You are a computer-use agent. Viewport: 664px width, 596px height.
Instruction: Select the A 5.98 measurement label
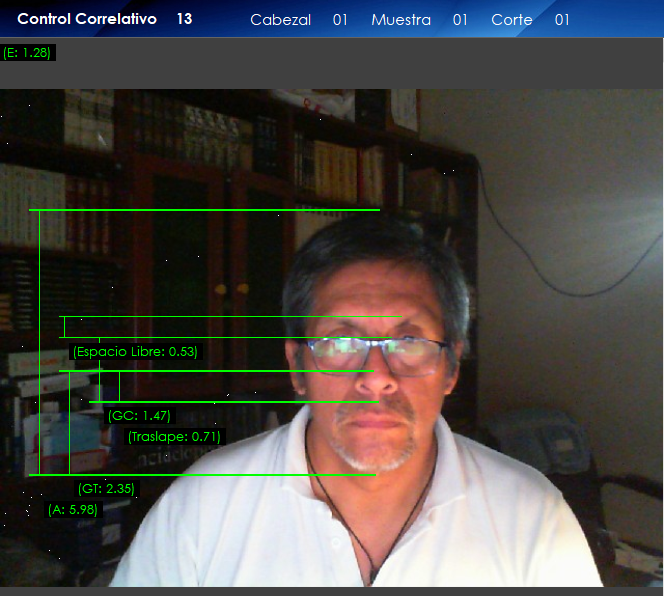tap(74, 509)
